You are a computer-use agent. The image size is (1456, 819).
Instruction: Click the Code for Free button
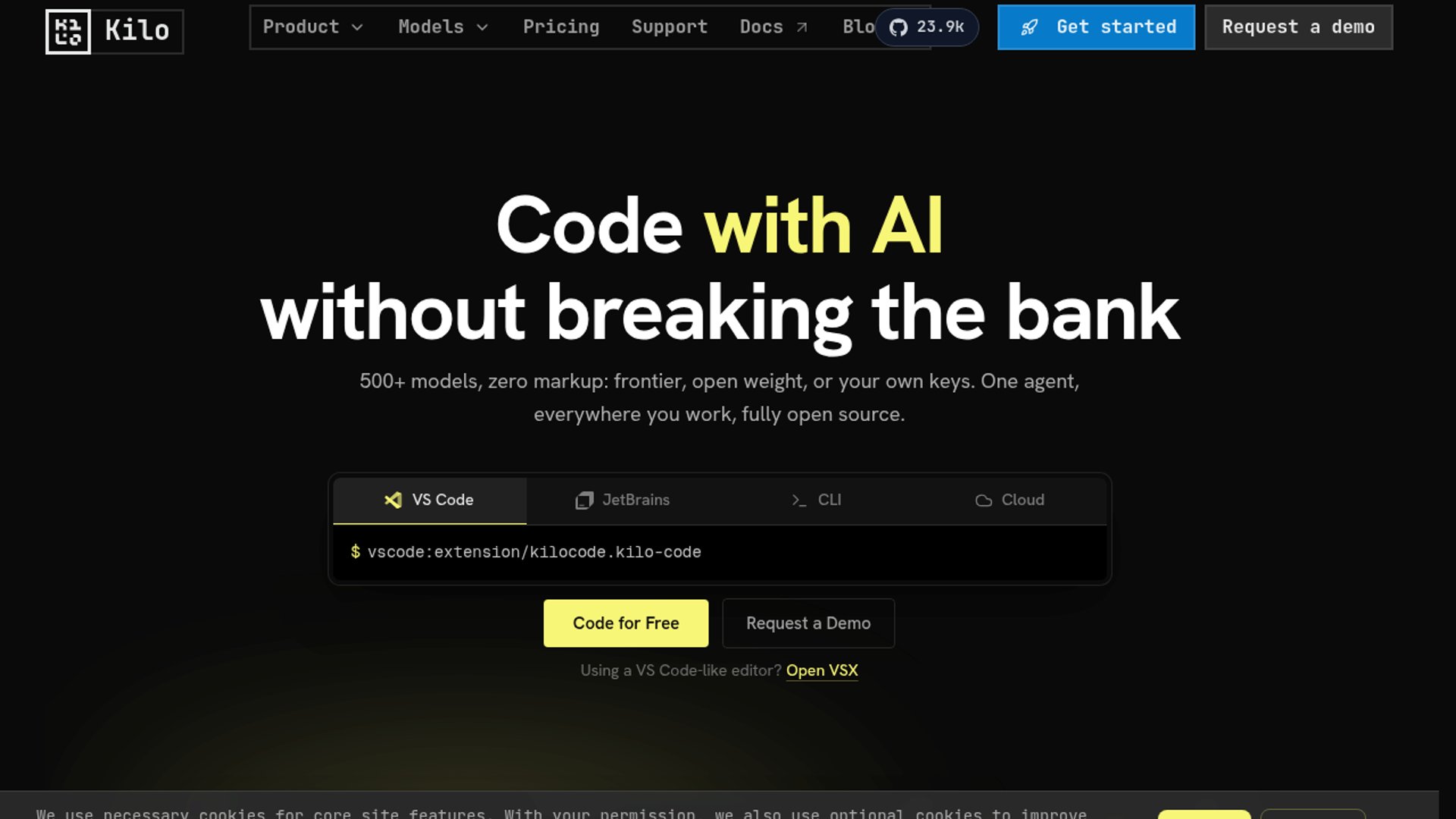click(x=626, y=623)
